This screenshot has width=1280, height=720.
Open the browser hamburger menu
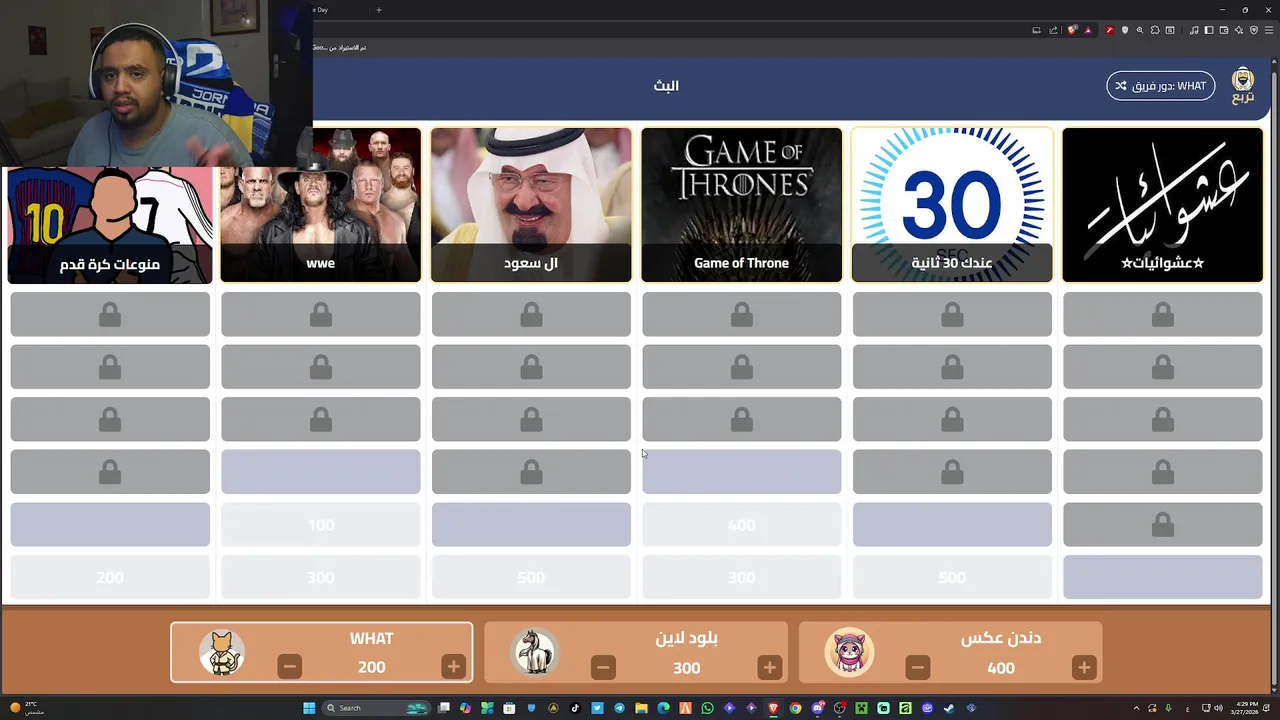(1269, 30)
